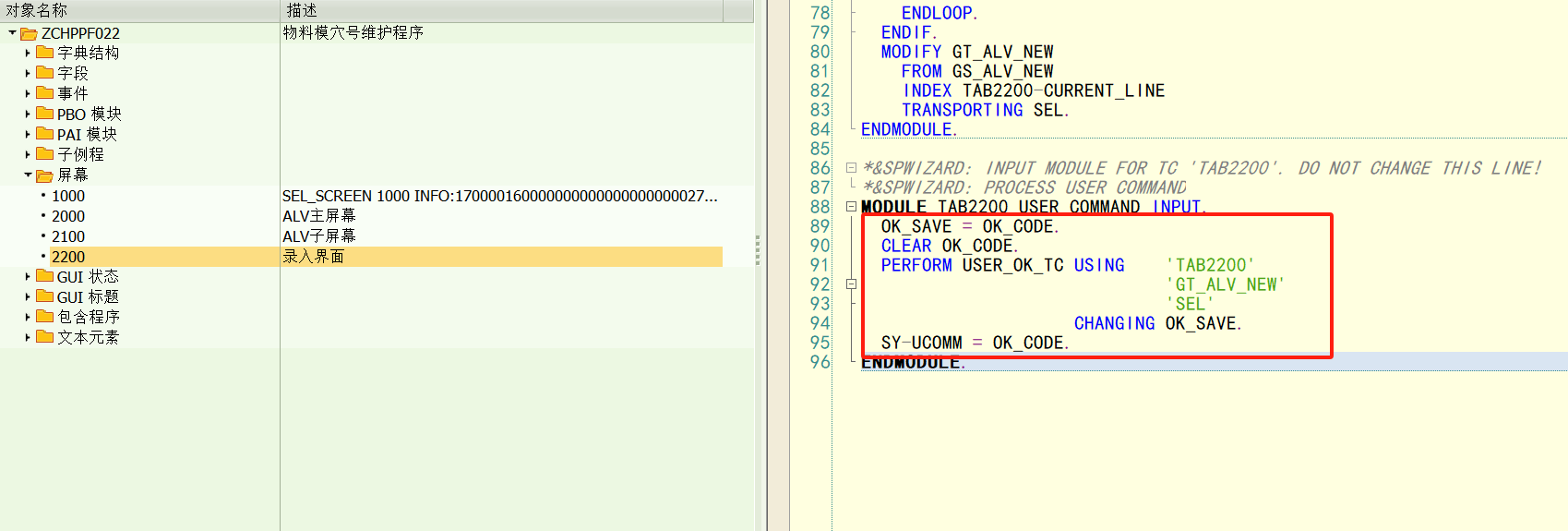The height and width of the screenshot is (531, 1568).
Task: Click the PBO 模块 folder icon
Action: (44, 114)
